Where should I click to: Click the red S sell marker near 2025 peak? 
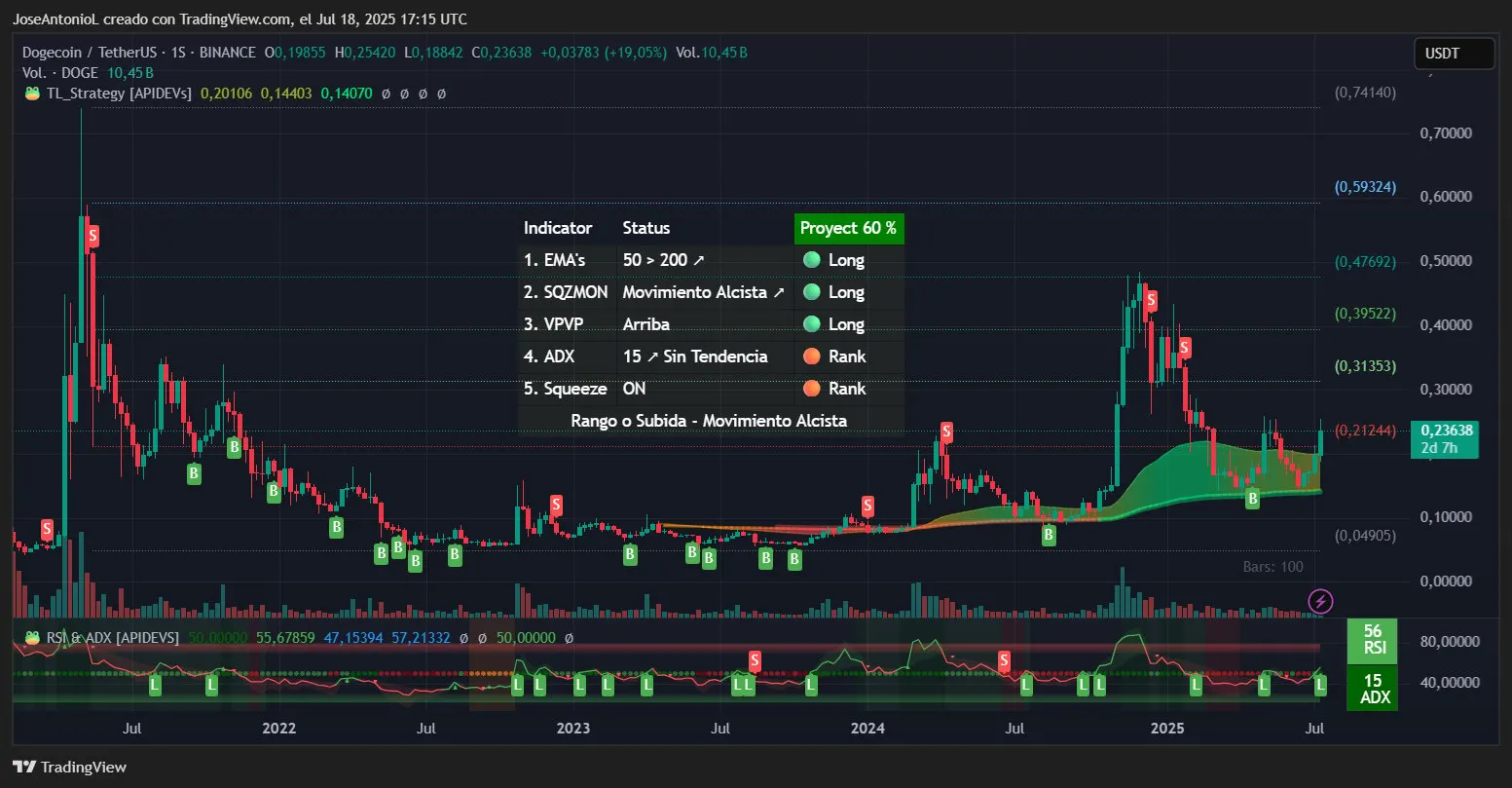click(1150, 301)
